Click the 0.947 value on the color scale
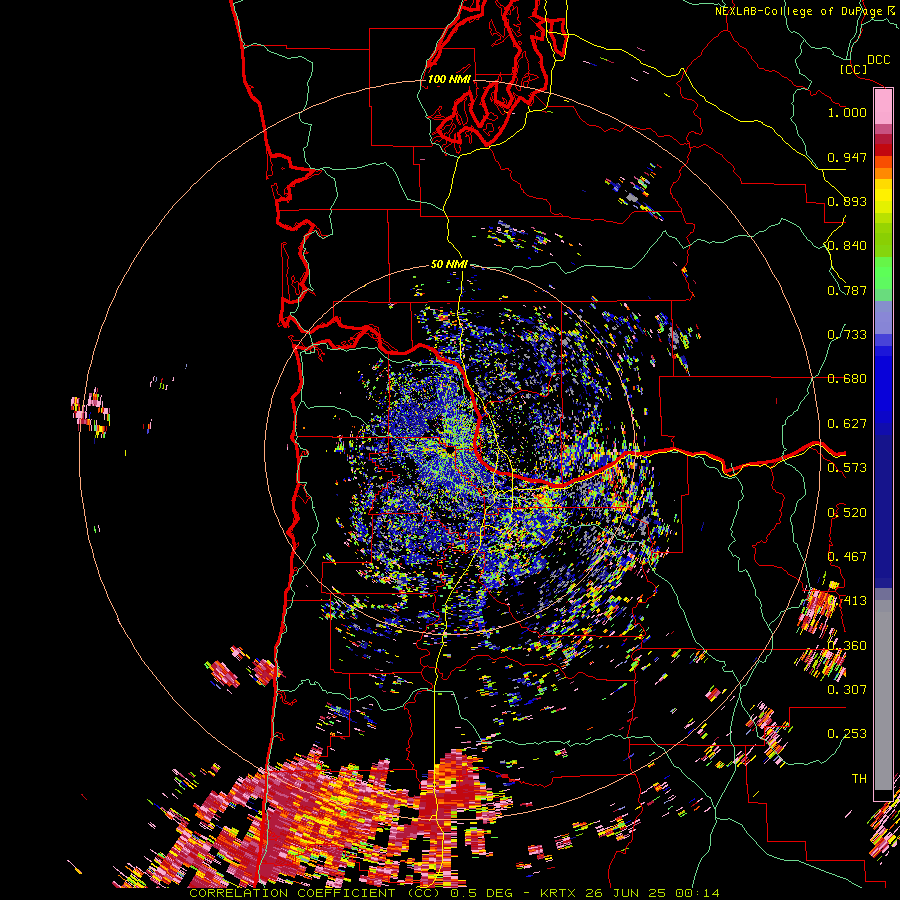Viewport: 900px width, 900px height. pyautogui.click(x=847, y=157)
